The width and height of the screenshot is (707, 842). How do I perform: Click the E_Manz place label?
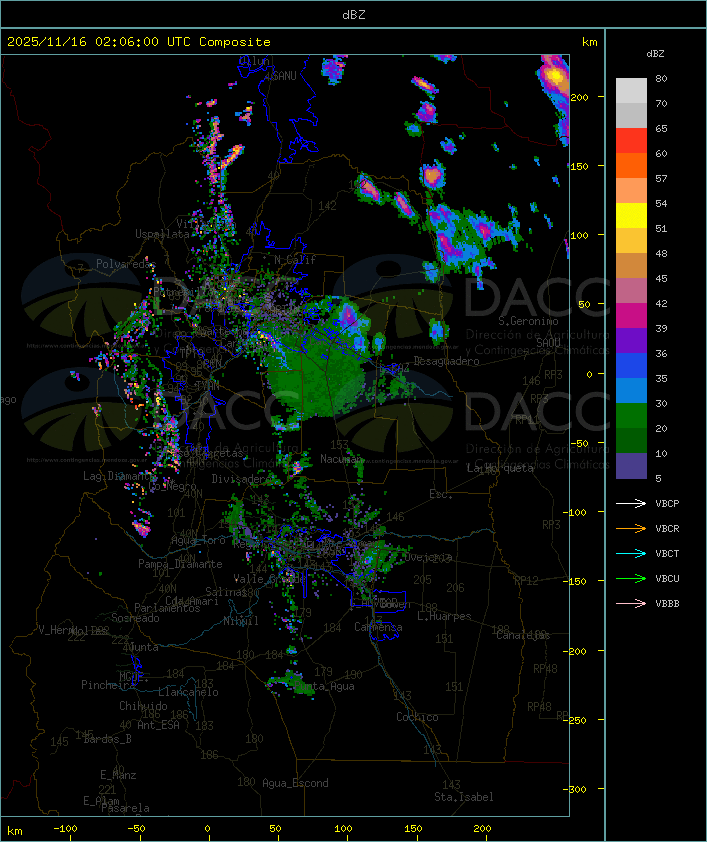(x=118, y=775)
